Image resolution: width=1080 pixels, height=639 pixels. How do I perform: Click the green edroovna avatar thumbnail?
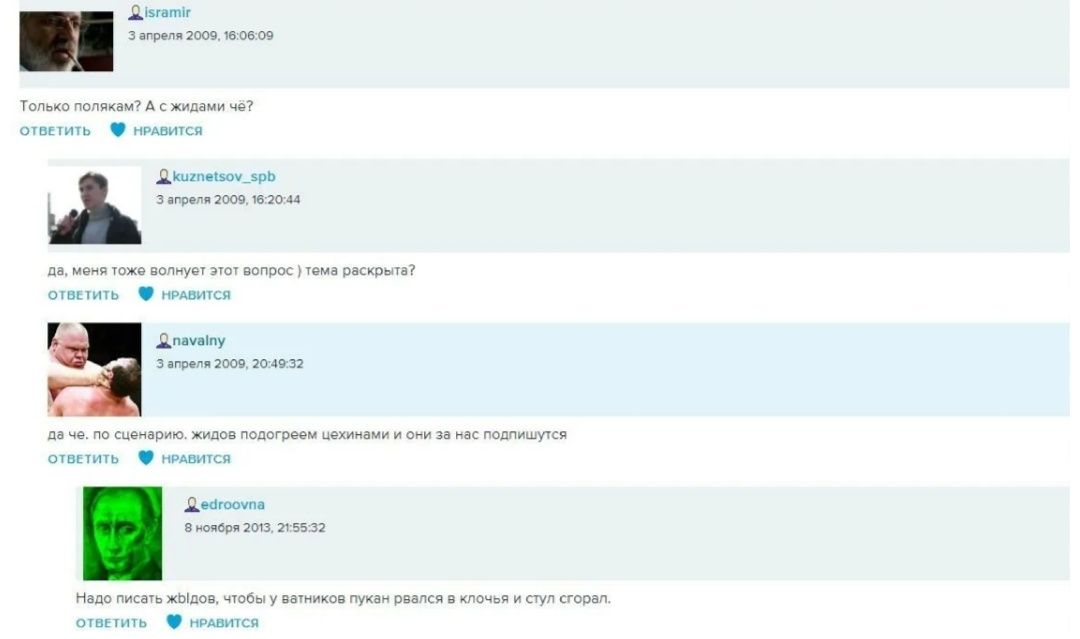(123, 534)
